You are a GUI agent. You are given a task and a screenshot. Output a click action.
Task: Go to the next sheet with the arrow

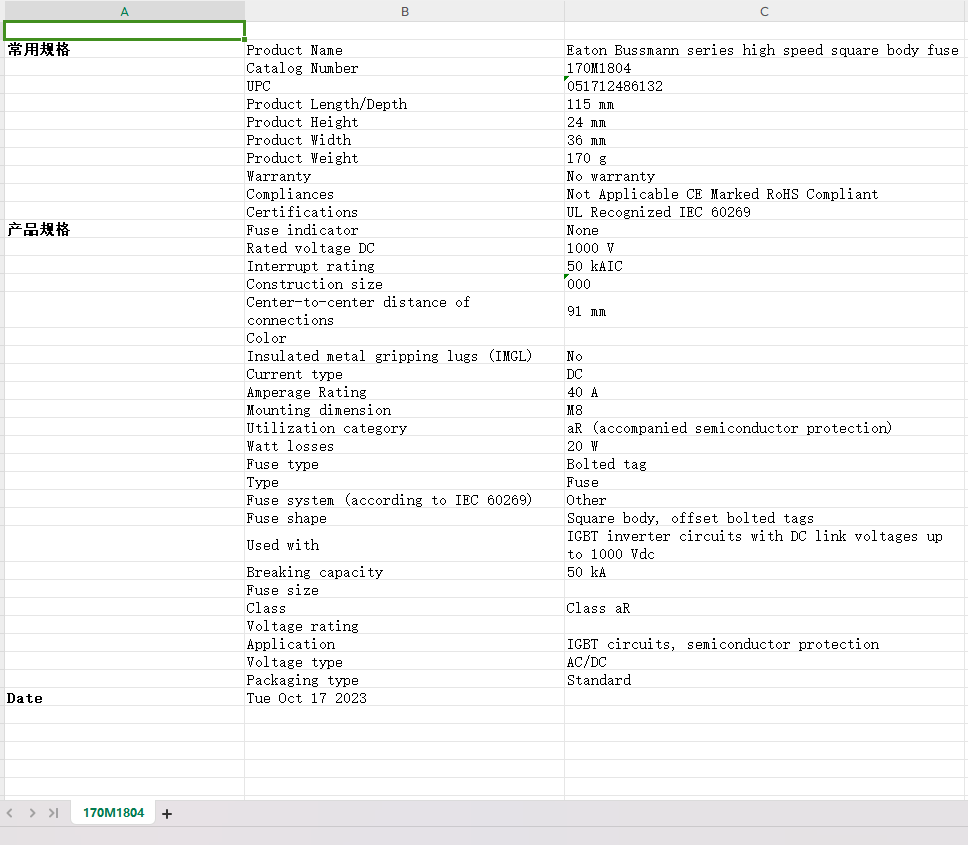pyautogui.click(x=32, y=813)
